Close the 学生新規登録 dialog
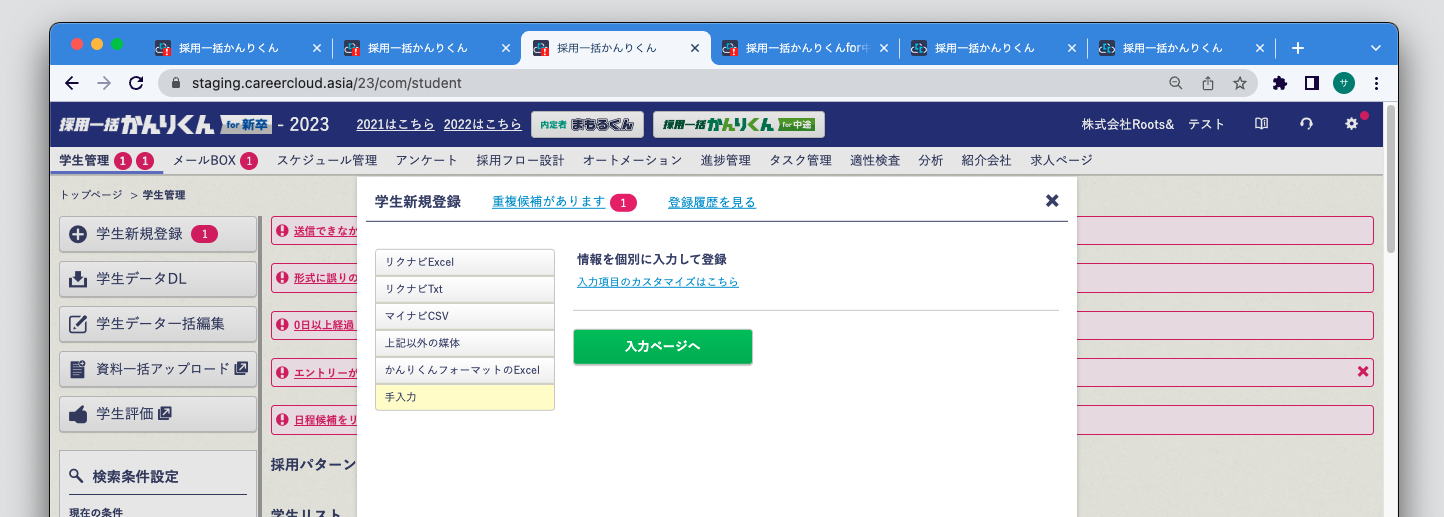 (x=1052, y=201)
